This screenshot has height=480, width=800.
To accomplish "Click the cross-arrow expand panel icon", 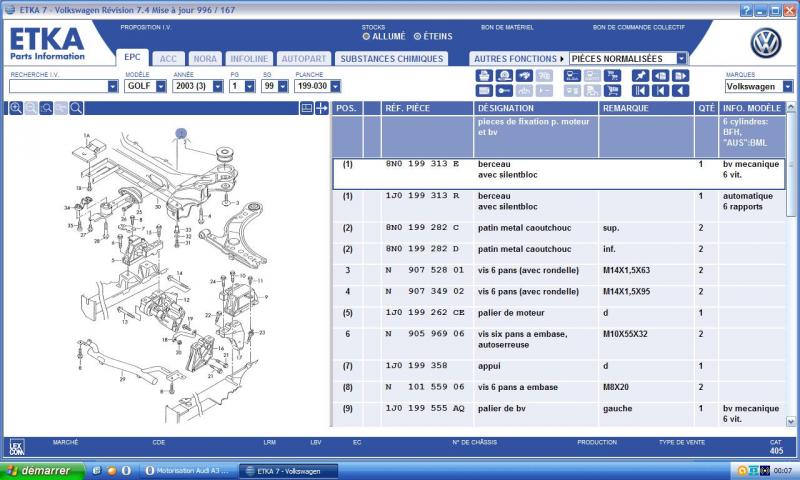I will pos(321,108).
